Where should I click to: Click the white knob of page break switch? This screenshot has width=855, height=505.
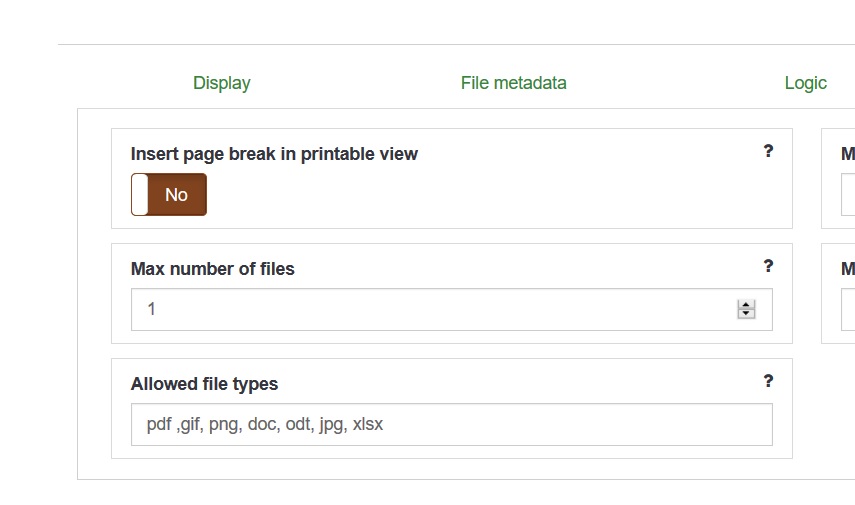click(x=140, y=194)
